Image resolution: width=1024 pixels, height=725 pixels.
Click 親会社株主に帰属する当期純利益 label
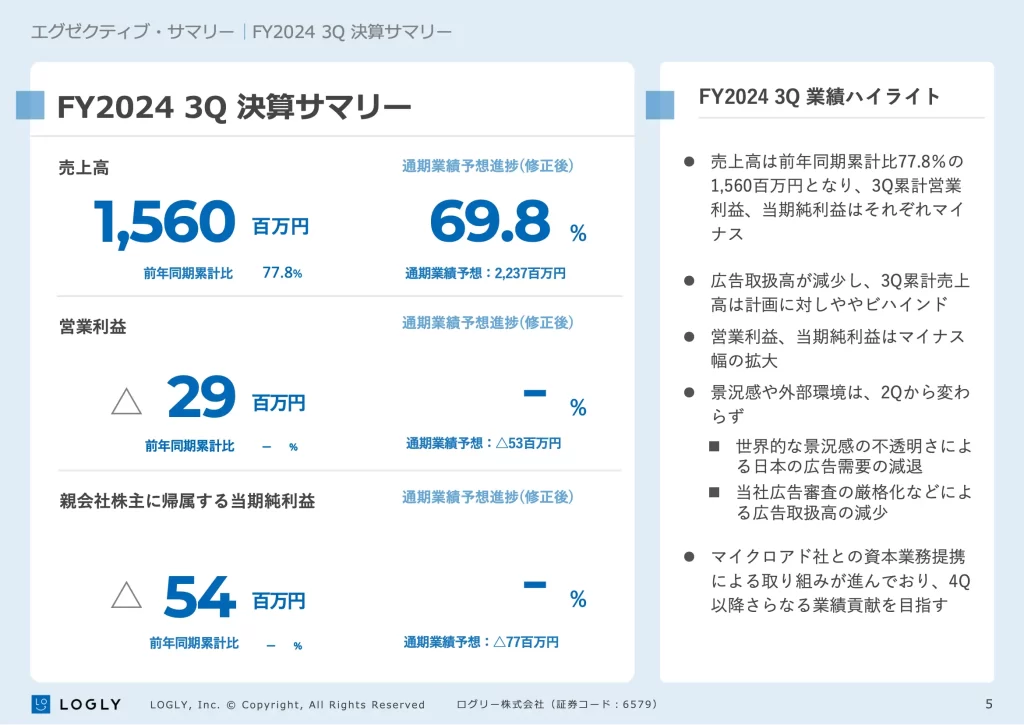(187, 501)
